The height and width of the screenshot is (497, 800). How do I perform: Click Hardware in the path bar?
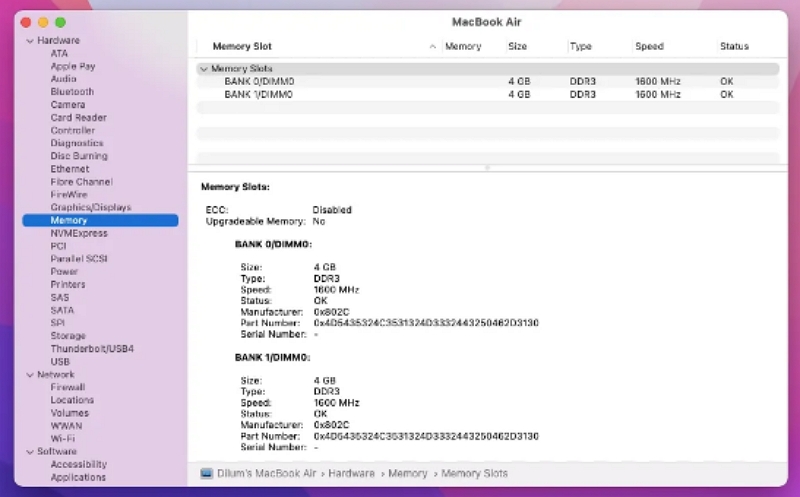352,474
